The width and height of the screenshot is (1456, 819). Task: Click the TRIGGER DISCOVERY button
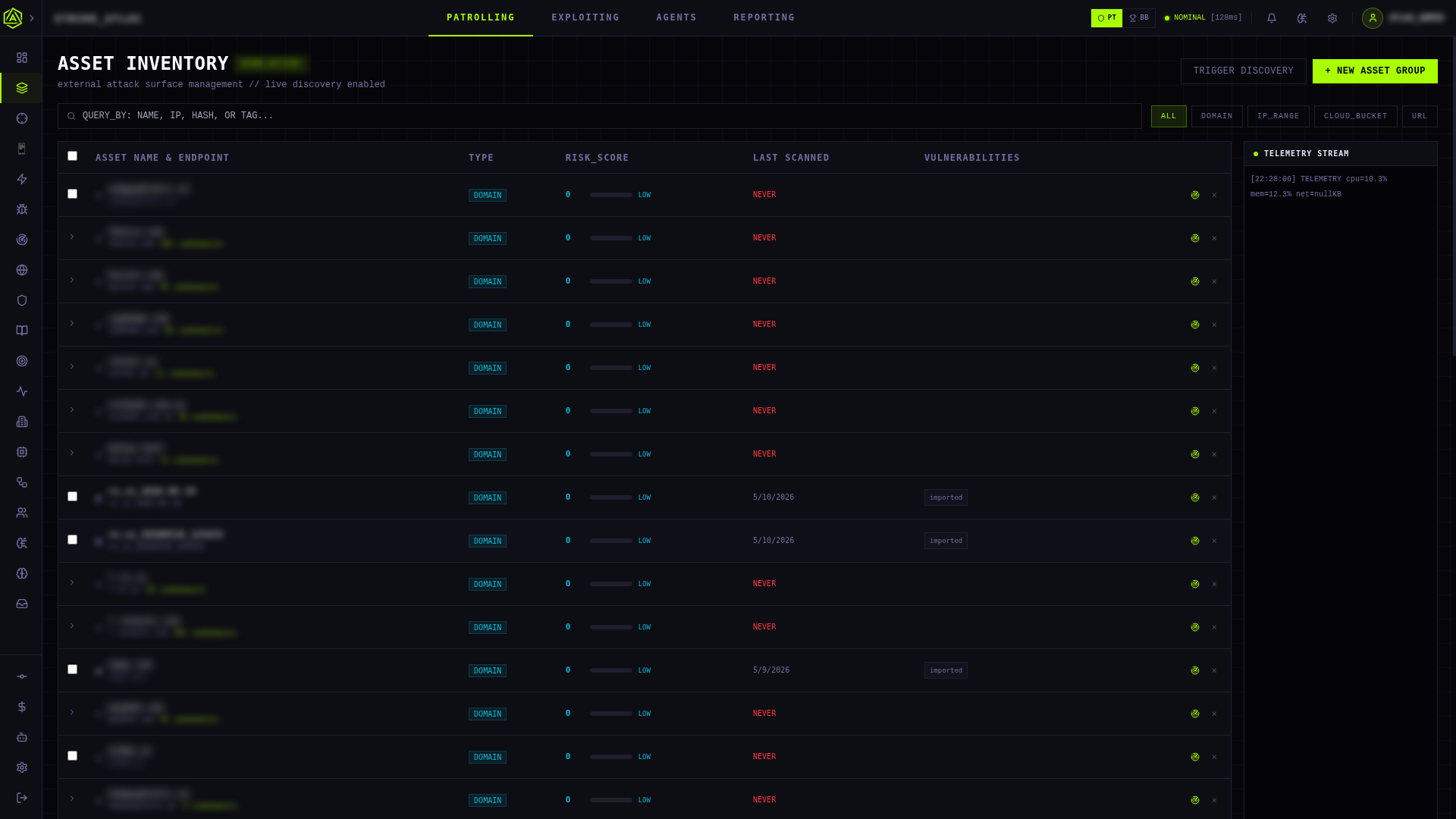pyautogui.click(x=1244, y=71)
